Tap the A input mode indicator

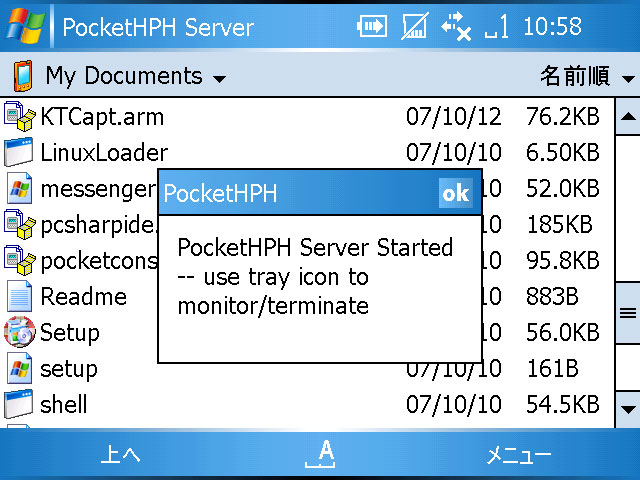click(320, 453)
